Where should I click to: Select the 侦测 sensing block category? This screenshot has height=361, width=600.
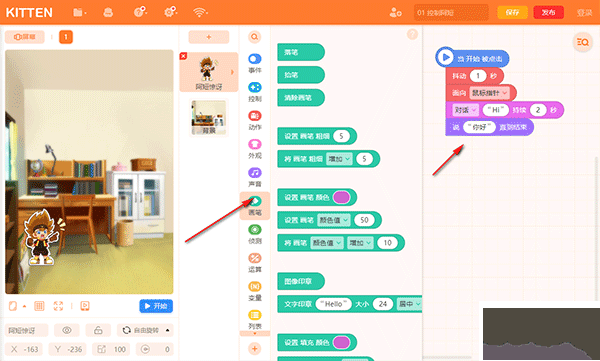tap(255, 234)
